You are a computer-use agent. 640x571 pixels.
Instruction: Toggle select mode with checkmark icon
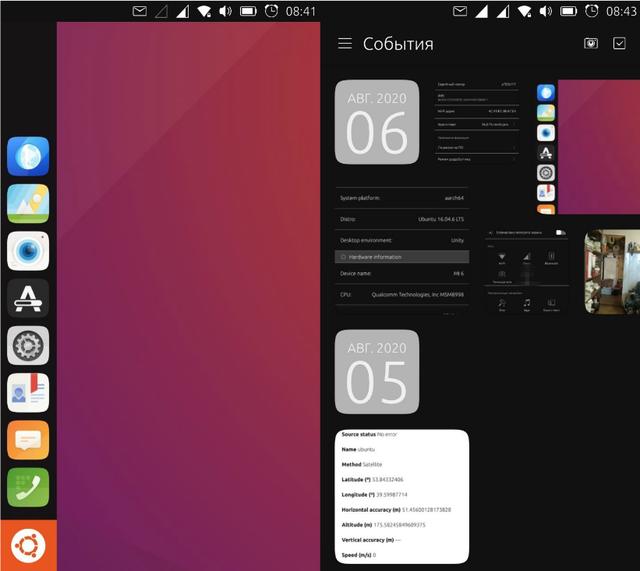(620, 44)
